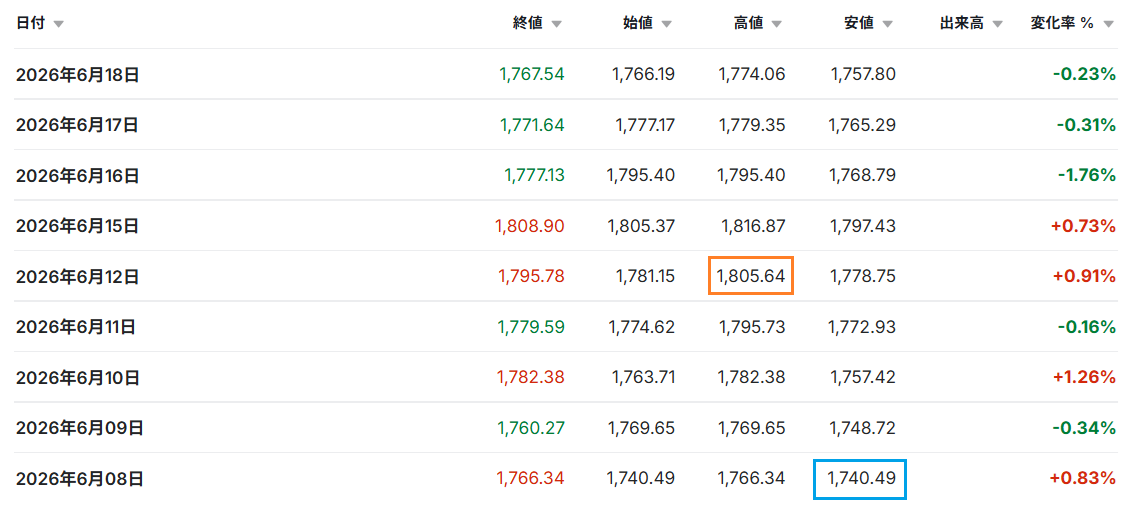Click highlighted low value 1,740.49

tap(861, 479)
